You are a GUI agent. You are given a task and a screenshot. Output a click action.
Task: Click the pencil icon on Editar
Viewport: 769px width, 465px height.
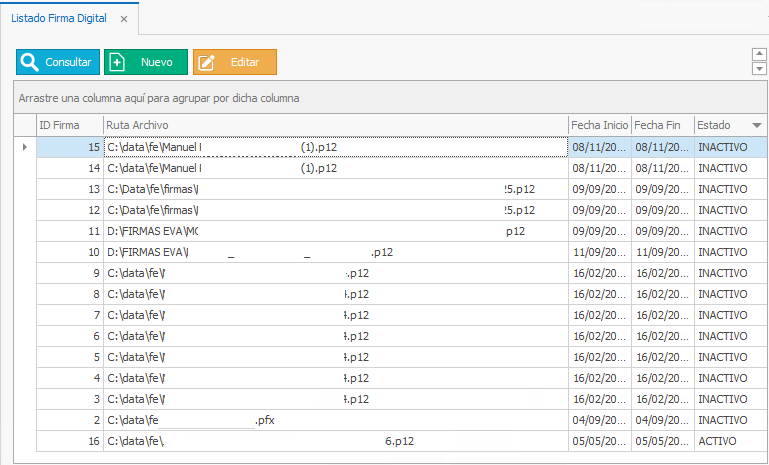point(207,62)
